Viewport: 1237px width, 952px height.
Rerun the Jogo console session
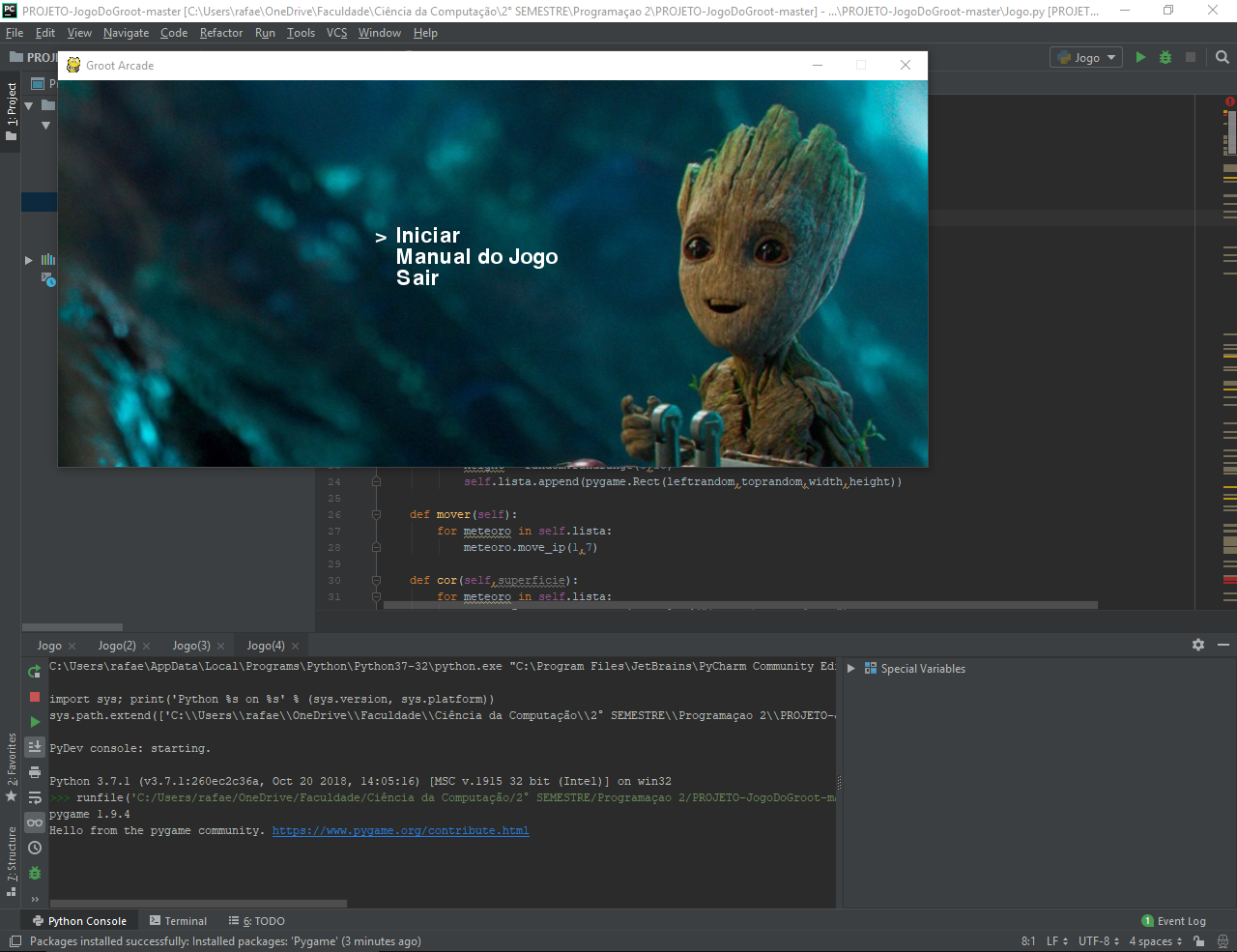[33, 670]
